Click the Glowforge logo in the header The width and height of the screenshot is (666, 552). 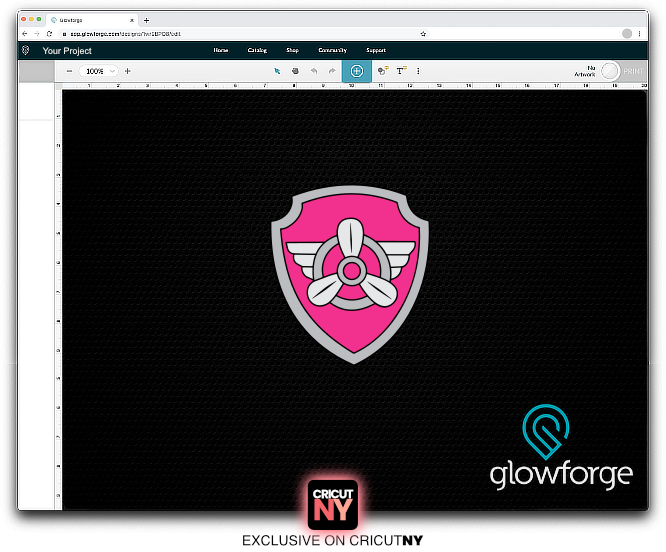(x=25, y=51)
